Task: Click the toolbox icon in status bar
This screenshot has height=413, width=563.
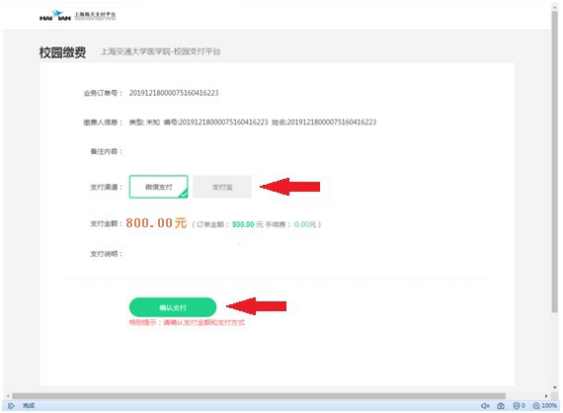Action: 501,406
